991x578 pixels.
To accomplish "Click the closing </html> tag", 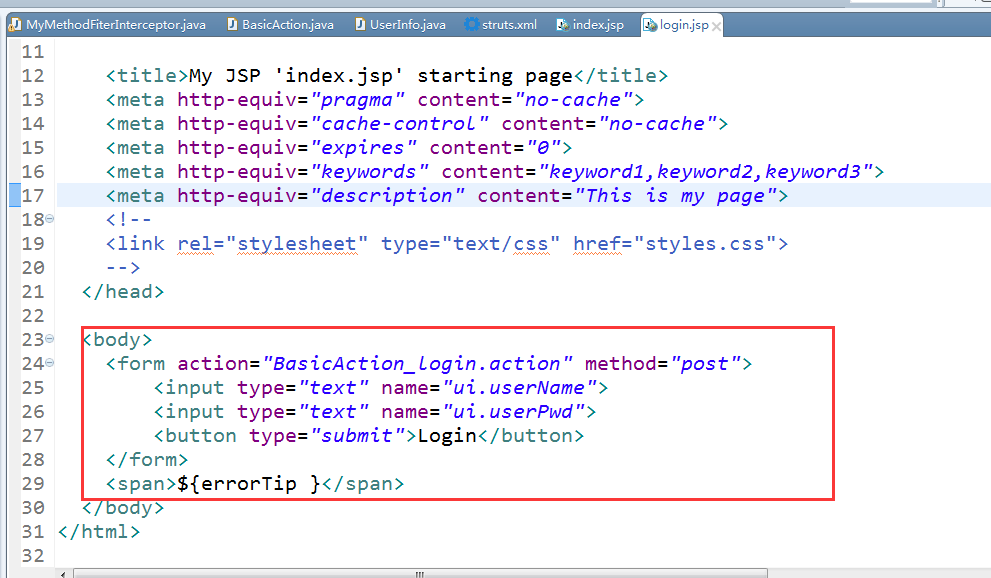I will [99, 532].
